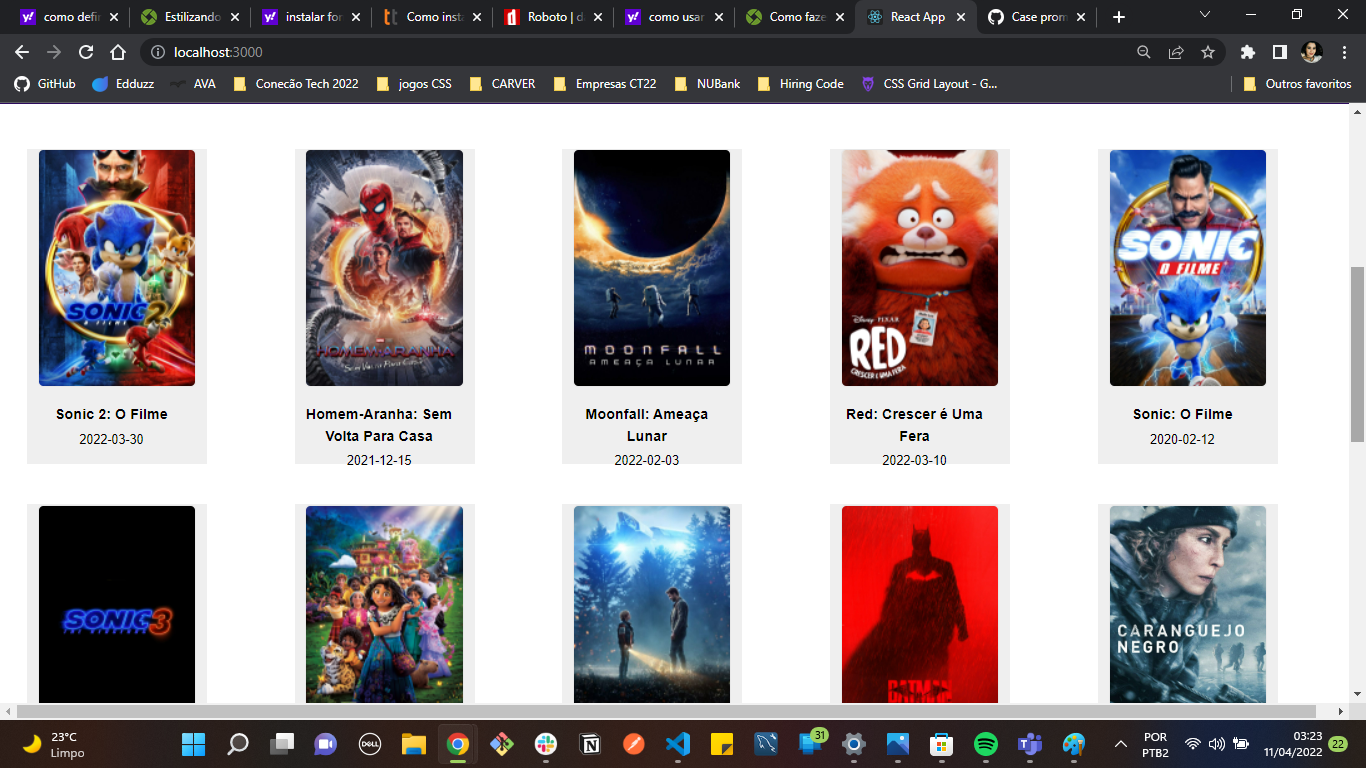Select the Sonic: O Filme poster
The image size is (1366, 768).
(1188, 268)
